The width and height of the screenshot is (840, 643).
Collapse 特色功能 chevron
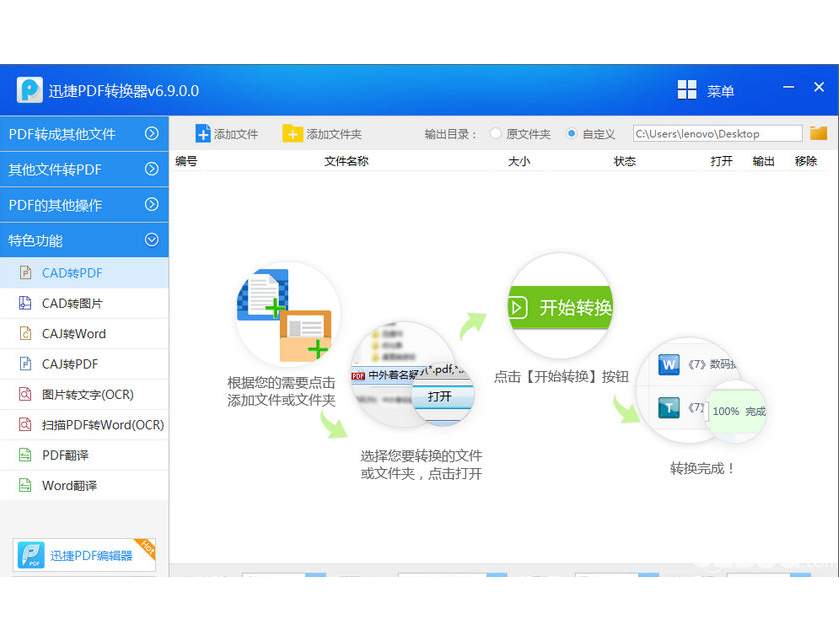(152, 240)
